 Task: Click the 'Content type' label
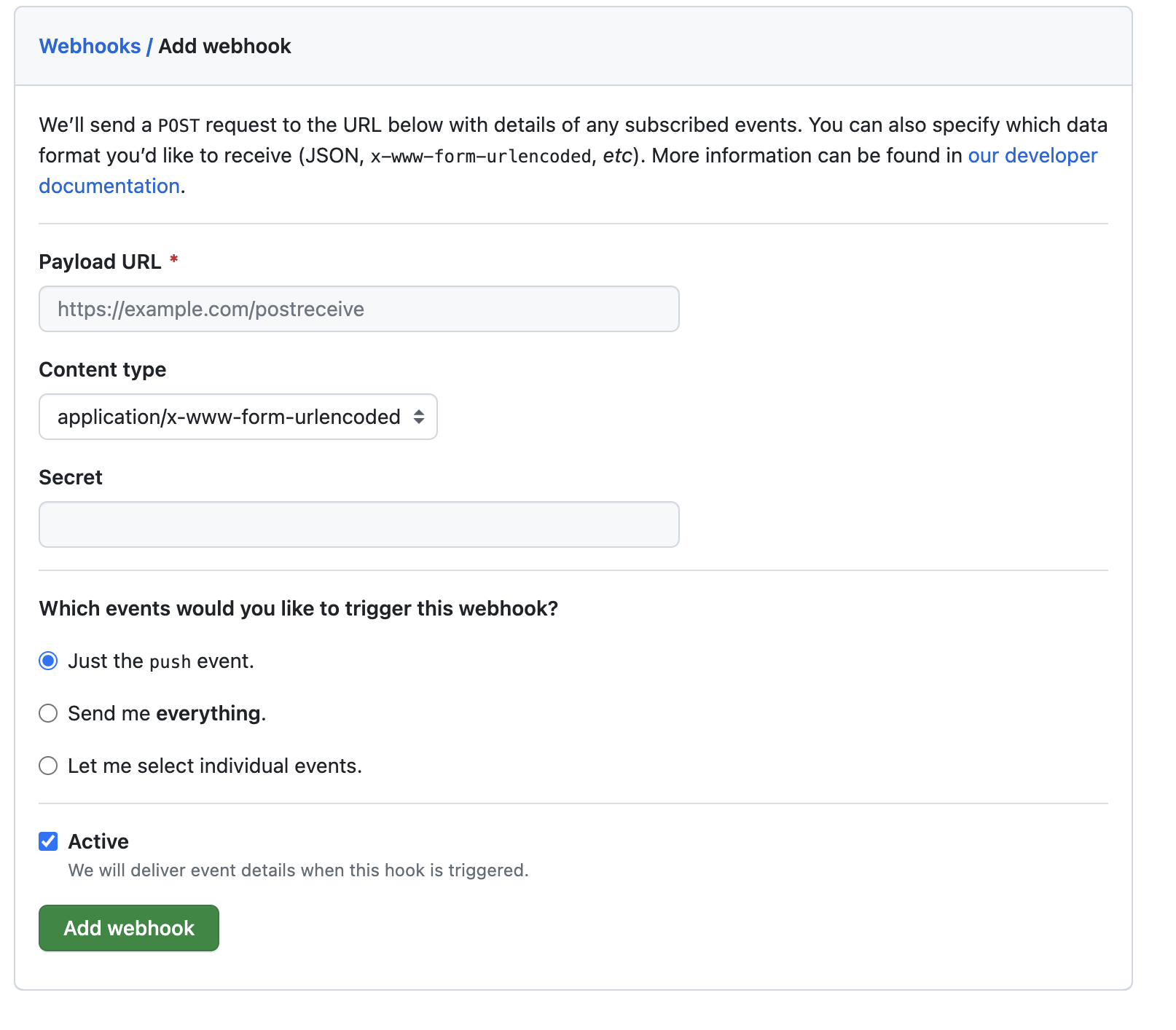102,369
